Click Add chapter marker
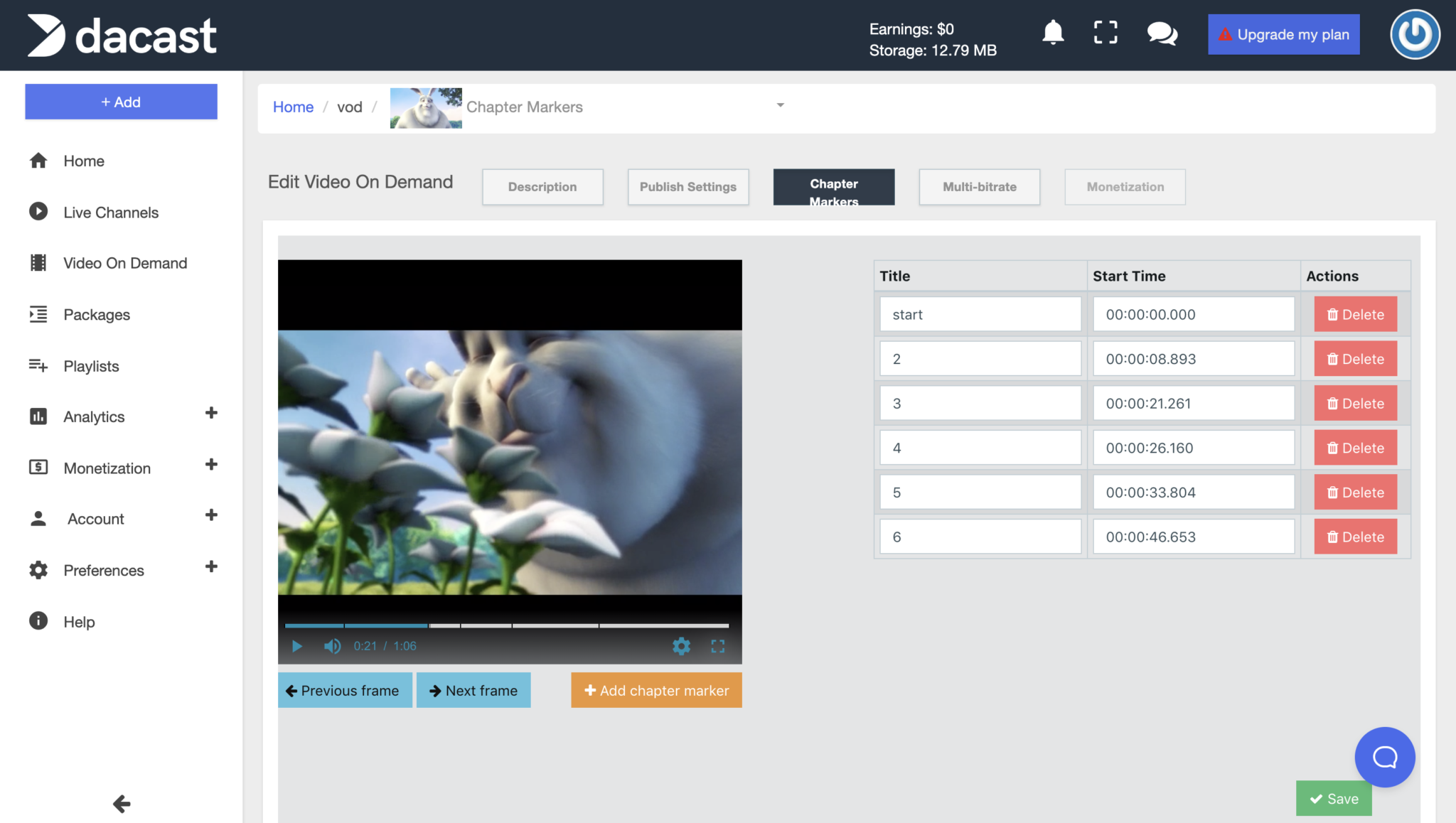 [x=656, y=690]
